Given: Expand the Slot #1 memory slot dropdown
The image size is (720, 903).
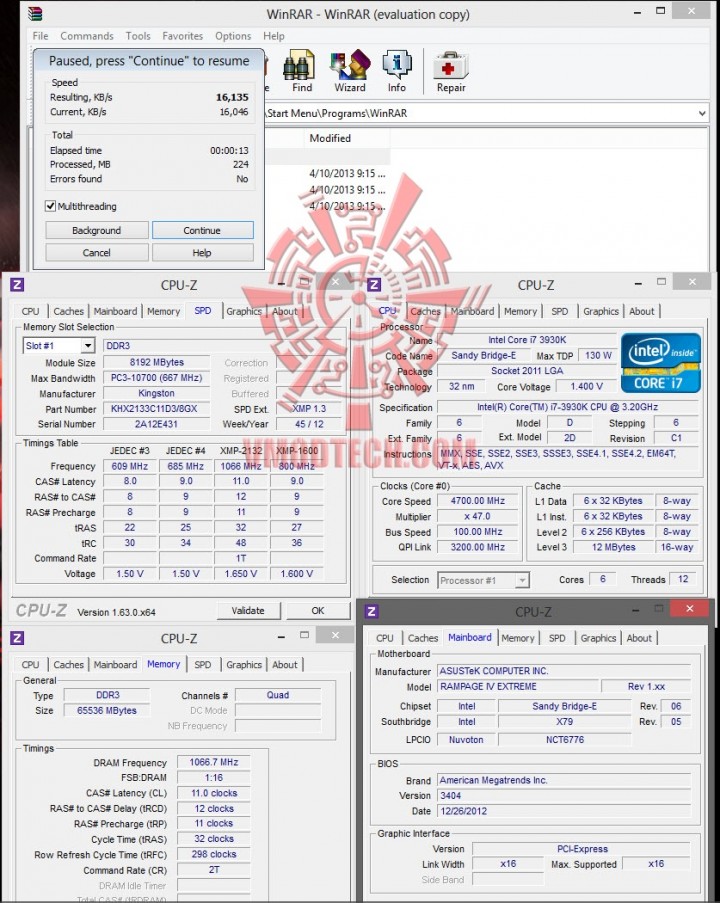Looking at the screenshot, I should (88, 346).
